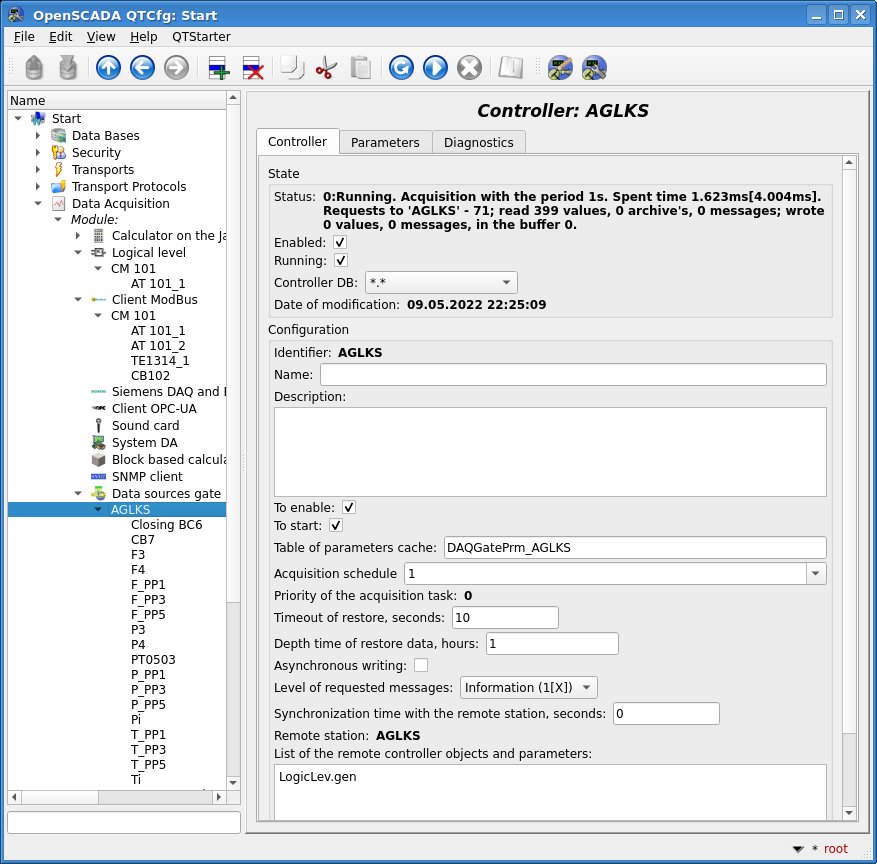This screenshot has width=877, height=864.
Task: Click the Table of parameters cache field
Action: [x=635, y=547]
